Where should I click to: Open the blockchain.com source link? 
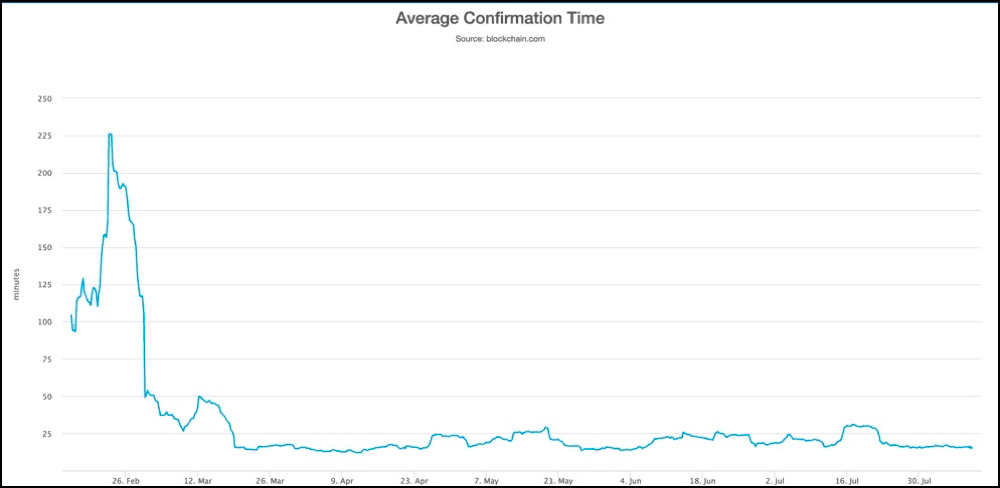tap(499, 39)
